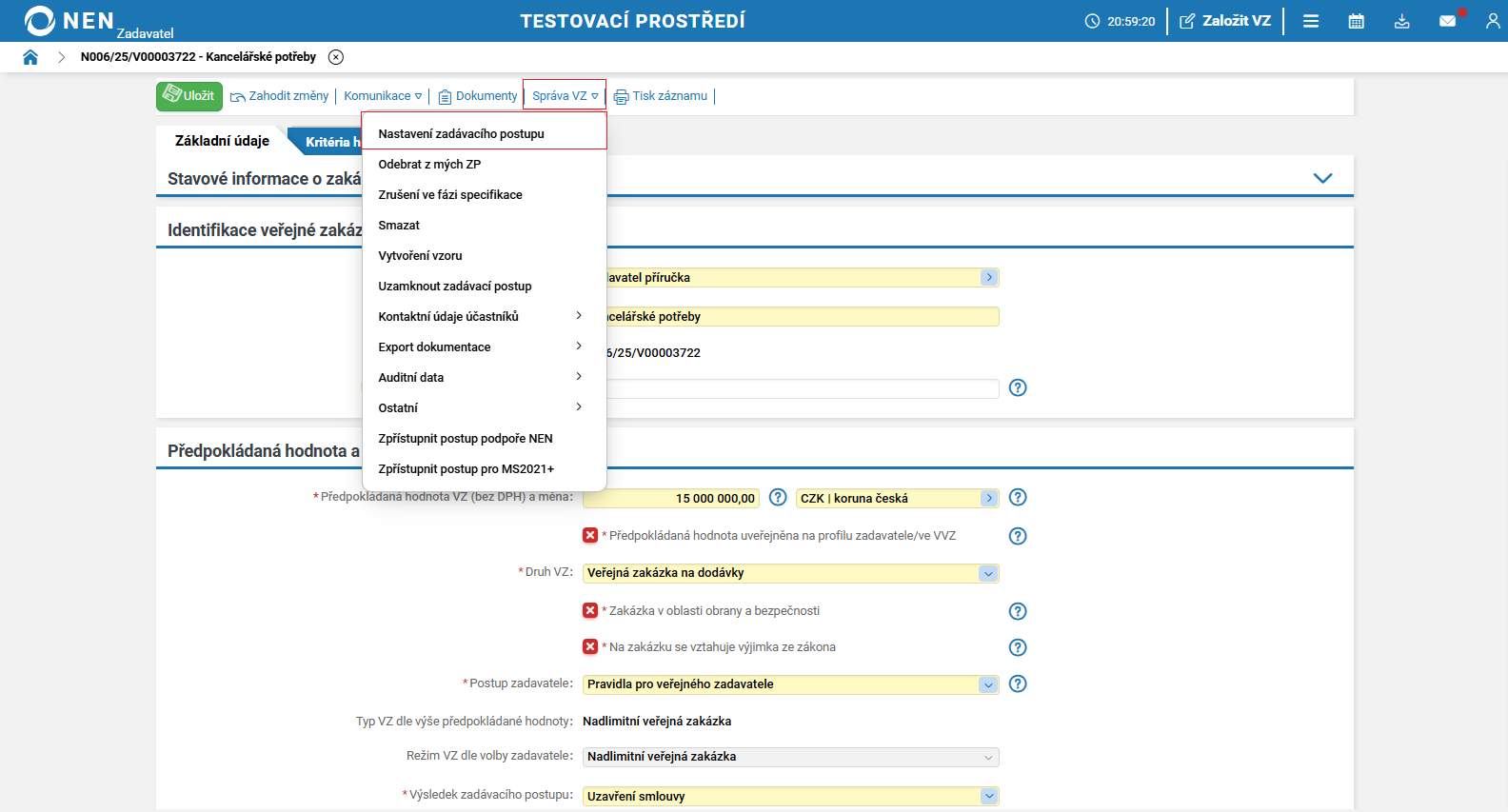Toggle Zakázka v oblasti obrany a bezpečnosti
The width and height of the screenshot is (1508, 812).
[590, 610]
